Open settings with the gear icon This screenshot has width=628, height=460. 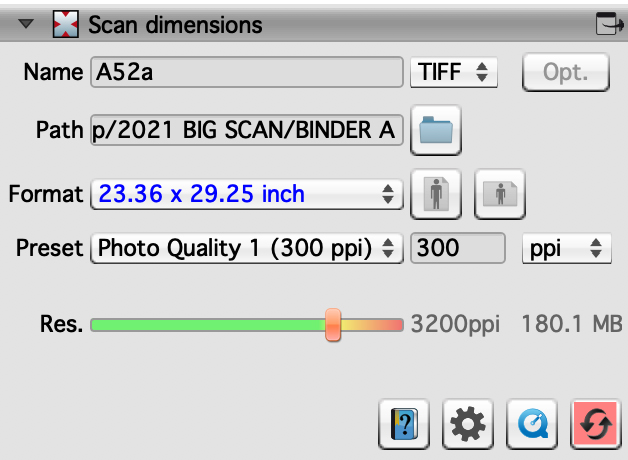click(x=466, y=426)
